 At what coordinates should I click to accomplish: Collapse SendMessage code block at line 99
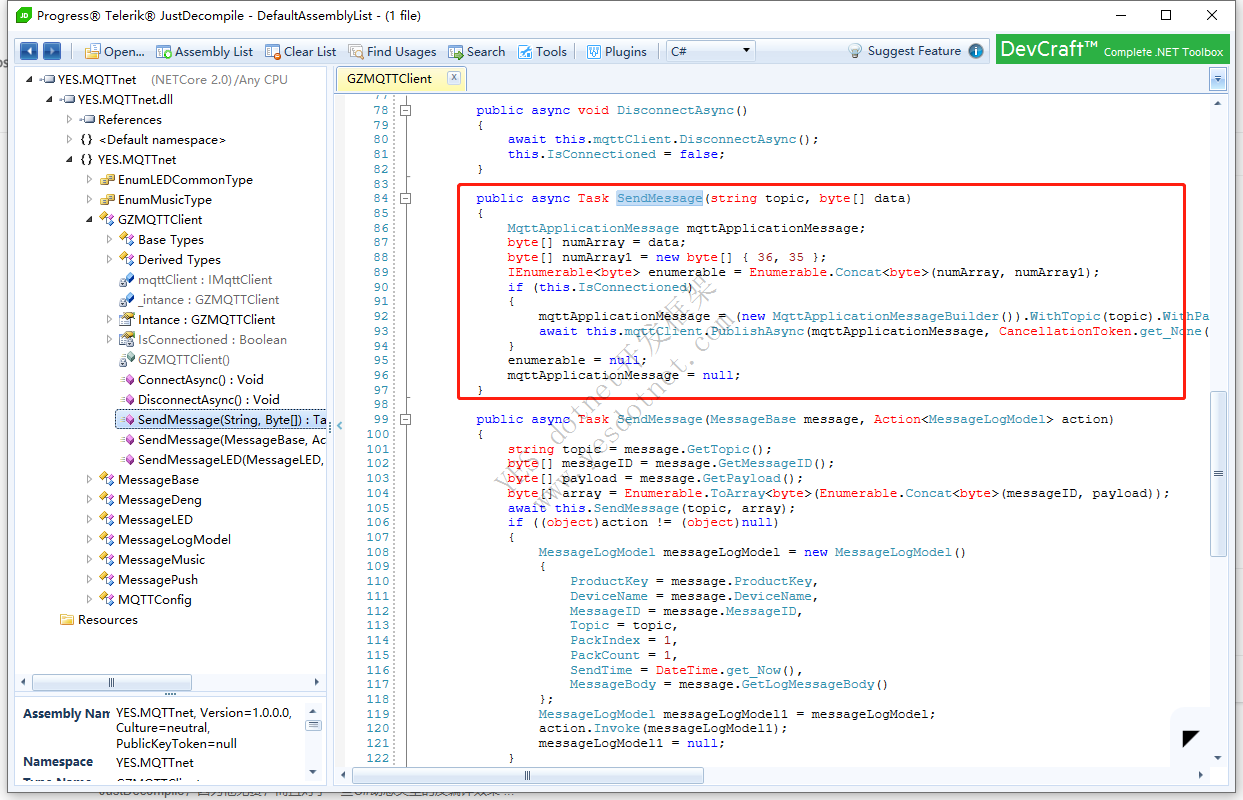(405, 419)
